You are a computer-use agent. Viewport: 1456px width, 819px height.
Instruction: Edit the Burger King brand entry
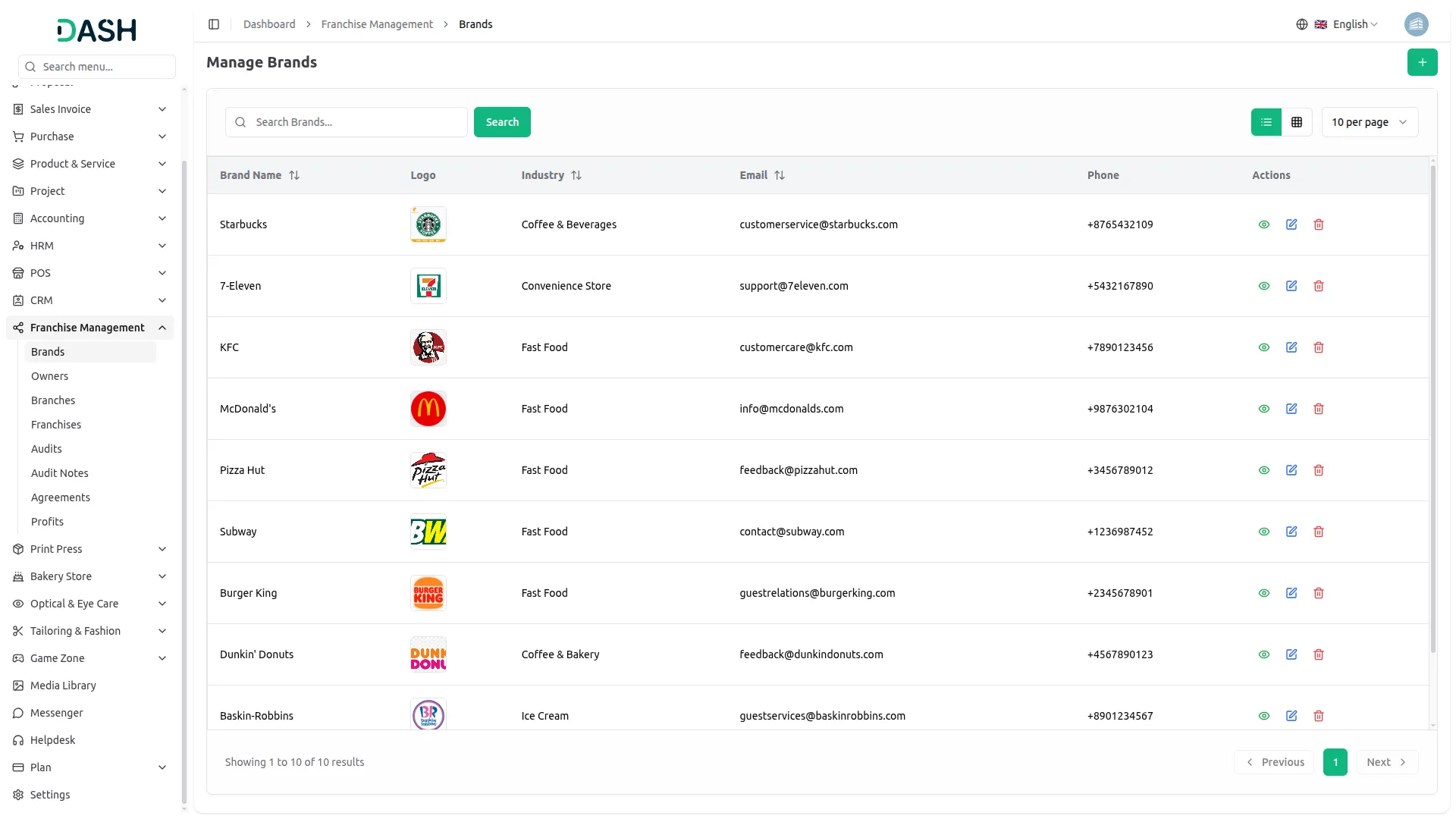point(1291,593)
